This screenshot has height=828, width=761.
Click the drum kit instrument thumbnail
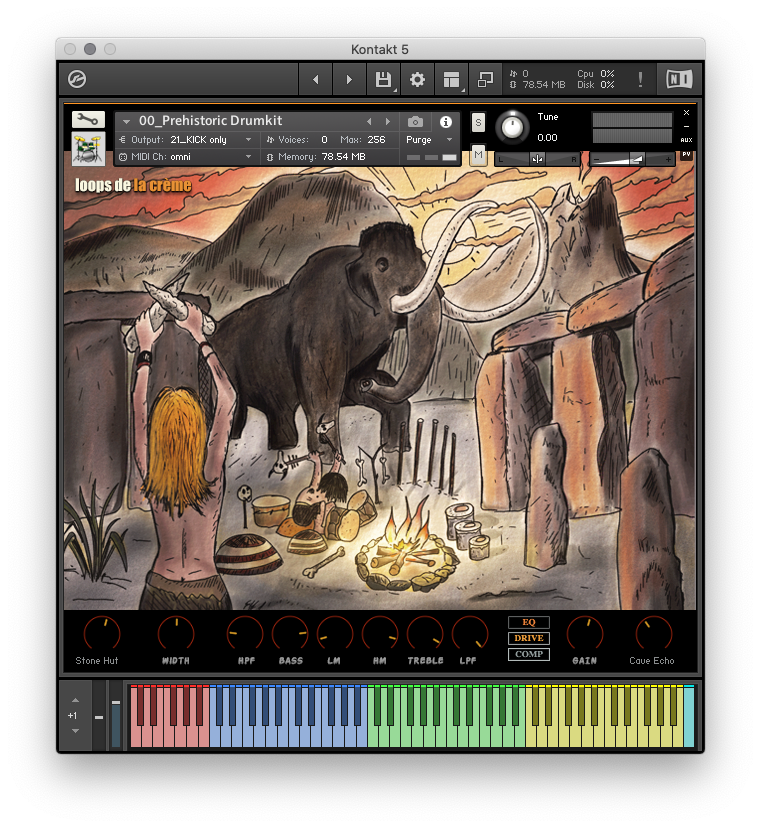(x=88, y=148)
